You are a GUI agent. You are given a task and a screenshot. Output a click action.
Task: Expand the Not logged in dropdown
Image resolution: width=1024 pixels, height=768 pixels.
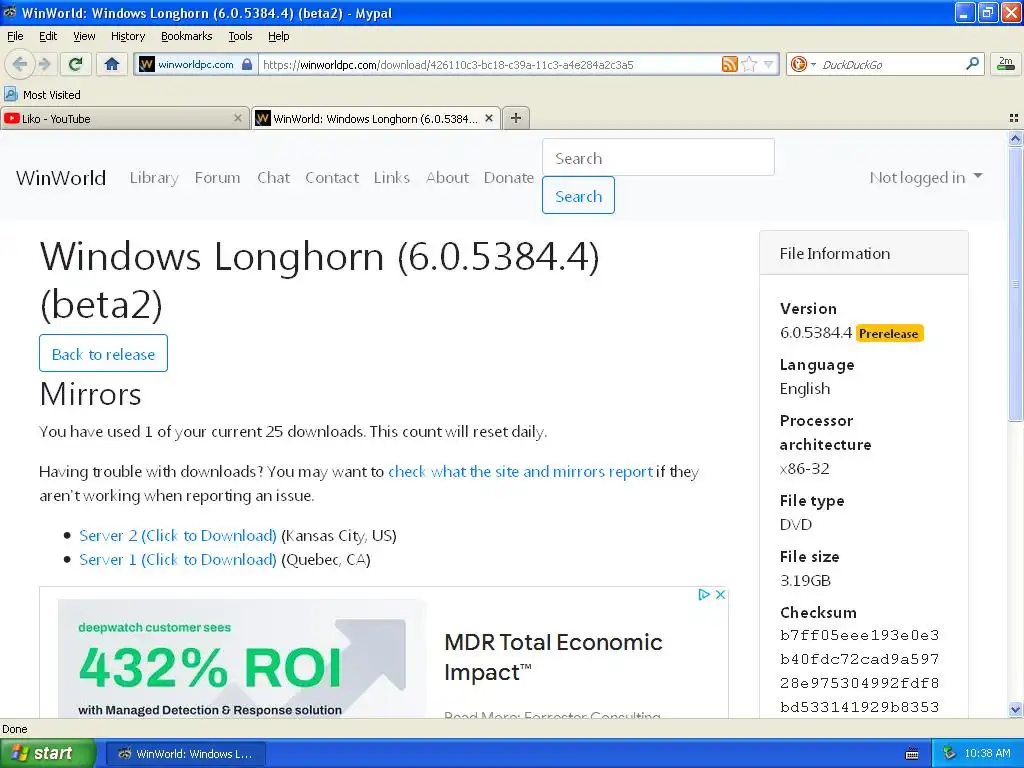point(925,177)
